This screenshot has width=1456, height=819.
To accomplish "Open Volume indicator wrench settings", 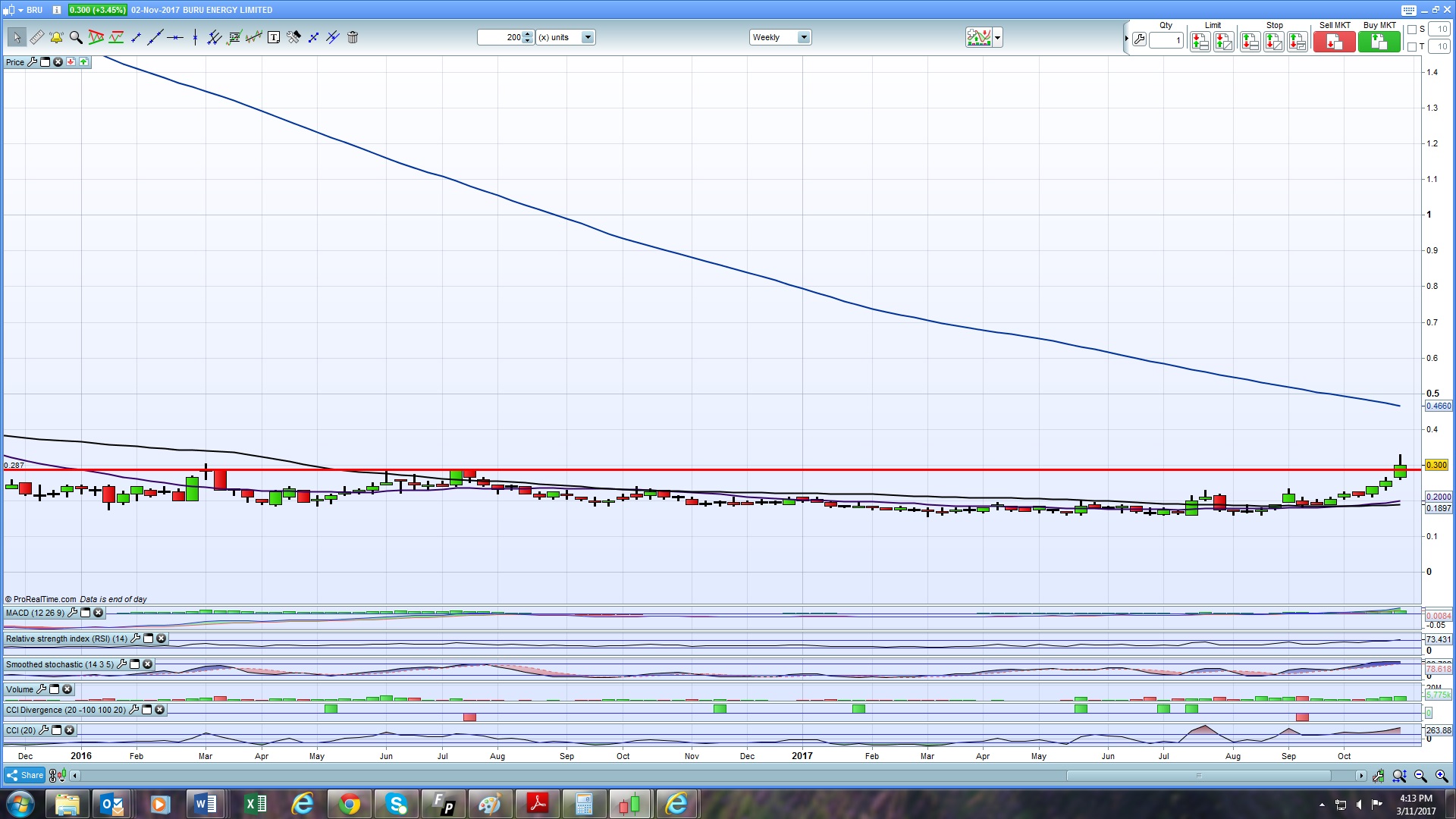I will click(x=41, y=689).
